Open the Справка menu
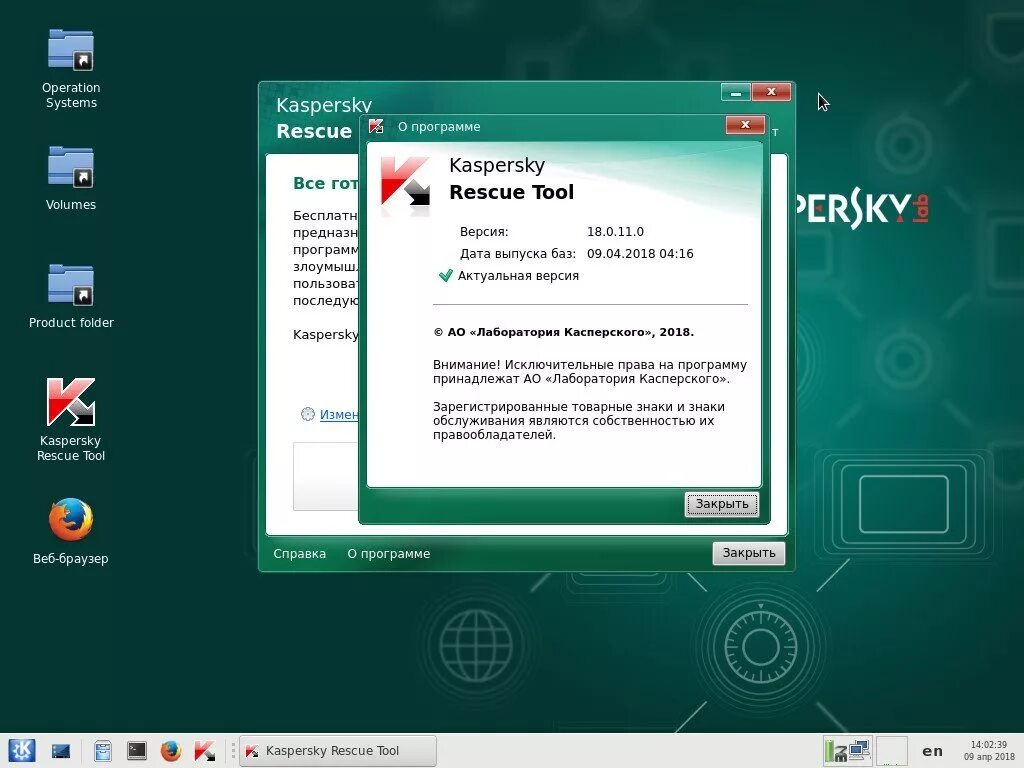This screenshot has height=768, width=1024. (x=299, y=553)
